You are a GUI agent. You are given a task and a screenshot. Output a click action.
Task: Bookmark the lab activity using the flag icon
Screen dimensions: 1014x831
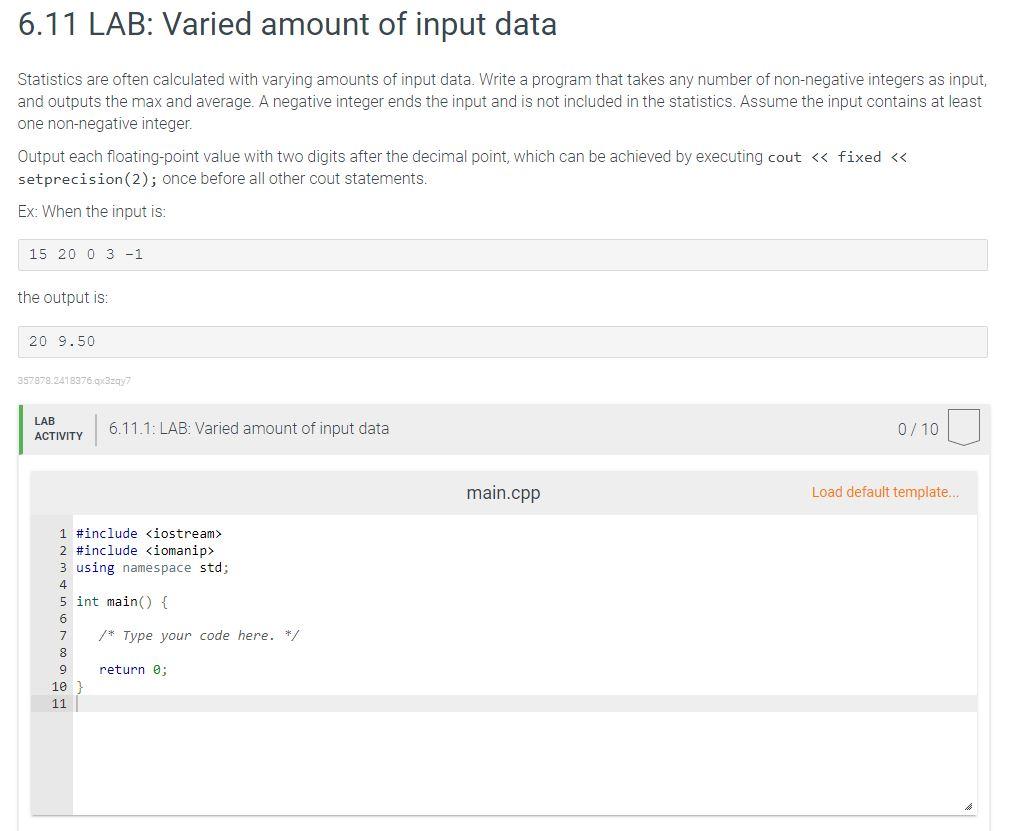click(x=965, y=428)
